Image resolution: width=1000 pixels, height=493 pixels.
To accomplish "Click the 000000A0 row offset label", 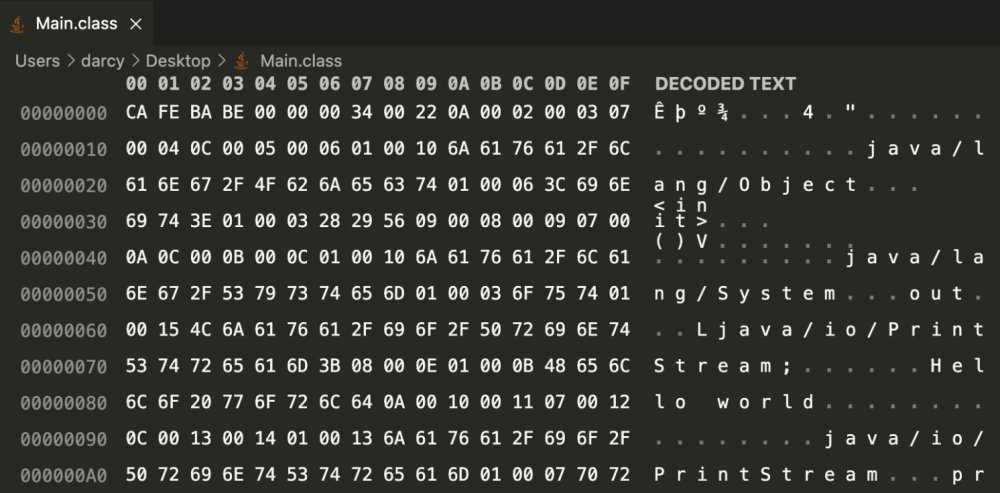I will (64, 474).
